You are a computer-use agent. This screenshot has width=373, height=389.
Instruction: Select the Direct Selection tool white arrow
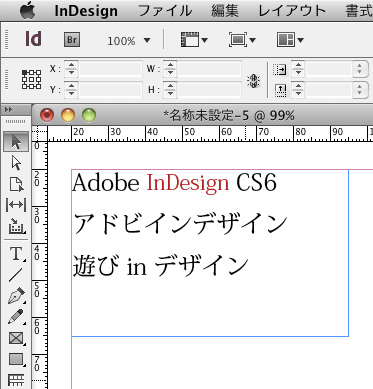click(16, 163)
